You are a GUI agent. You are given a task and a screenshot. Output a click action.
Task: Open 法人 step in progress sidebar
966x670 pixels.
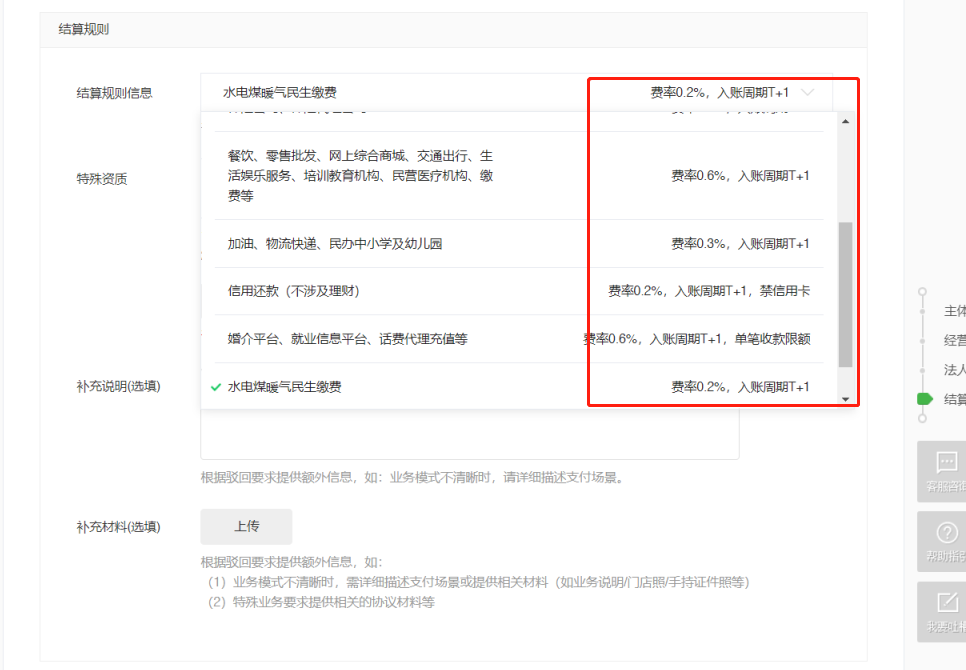[x=954, y=369]
